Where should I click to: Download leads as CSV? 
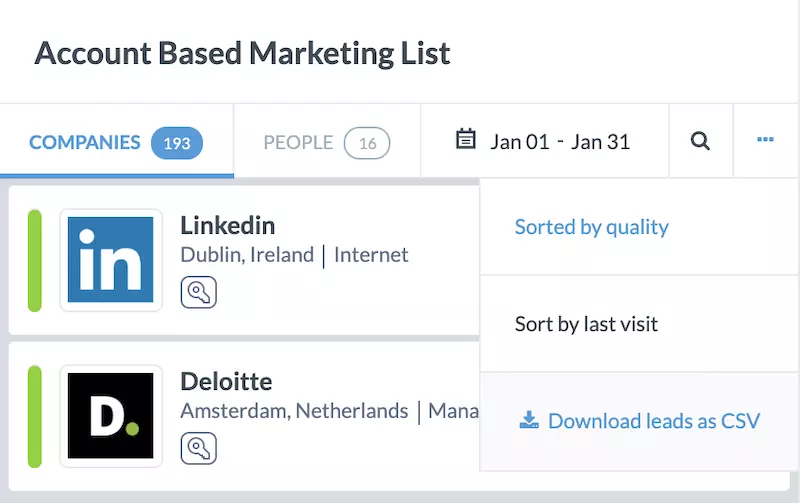pyautogui.click(x=654, y=421)
